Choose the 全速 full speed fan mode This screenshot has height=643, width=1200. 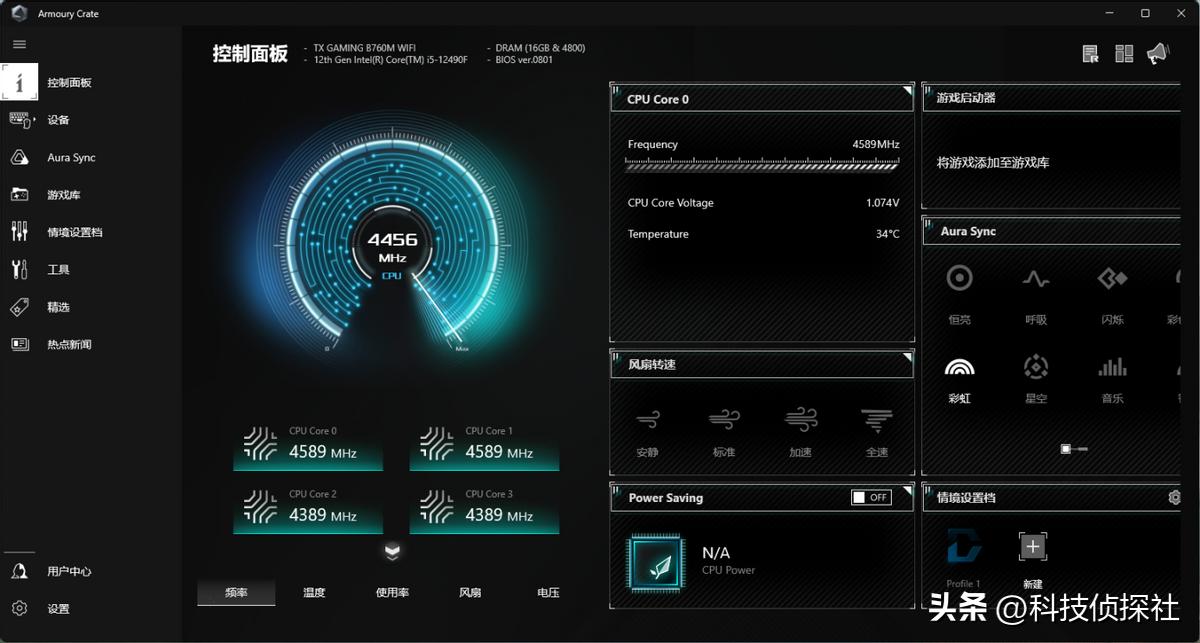click(876, 420)
